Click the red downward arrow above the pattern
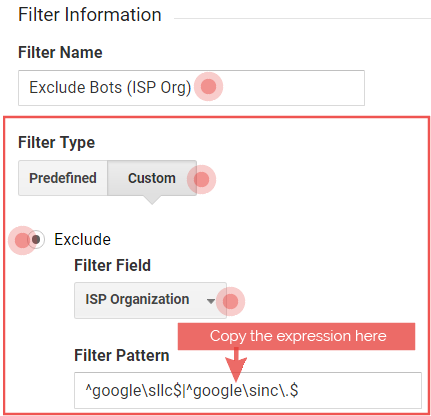Viewport: 431px width, 416px height. pyautogui.click(x=236, y=364)
